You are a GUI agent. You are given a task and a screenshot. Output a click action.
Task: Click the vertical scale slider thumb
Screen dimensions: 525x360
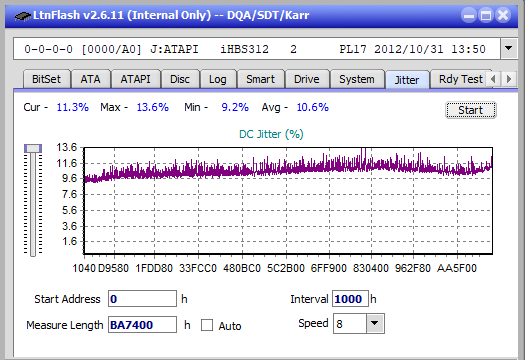33,148
